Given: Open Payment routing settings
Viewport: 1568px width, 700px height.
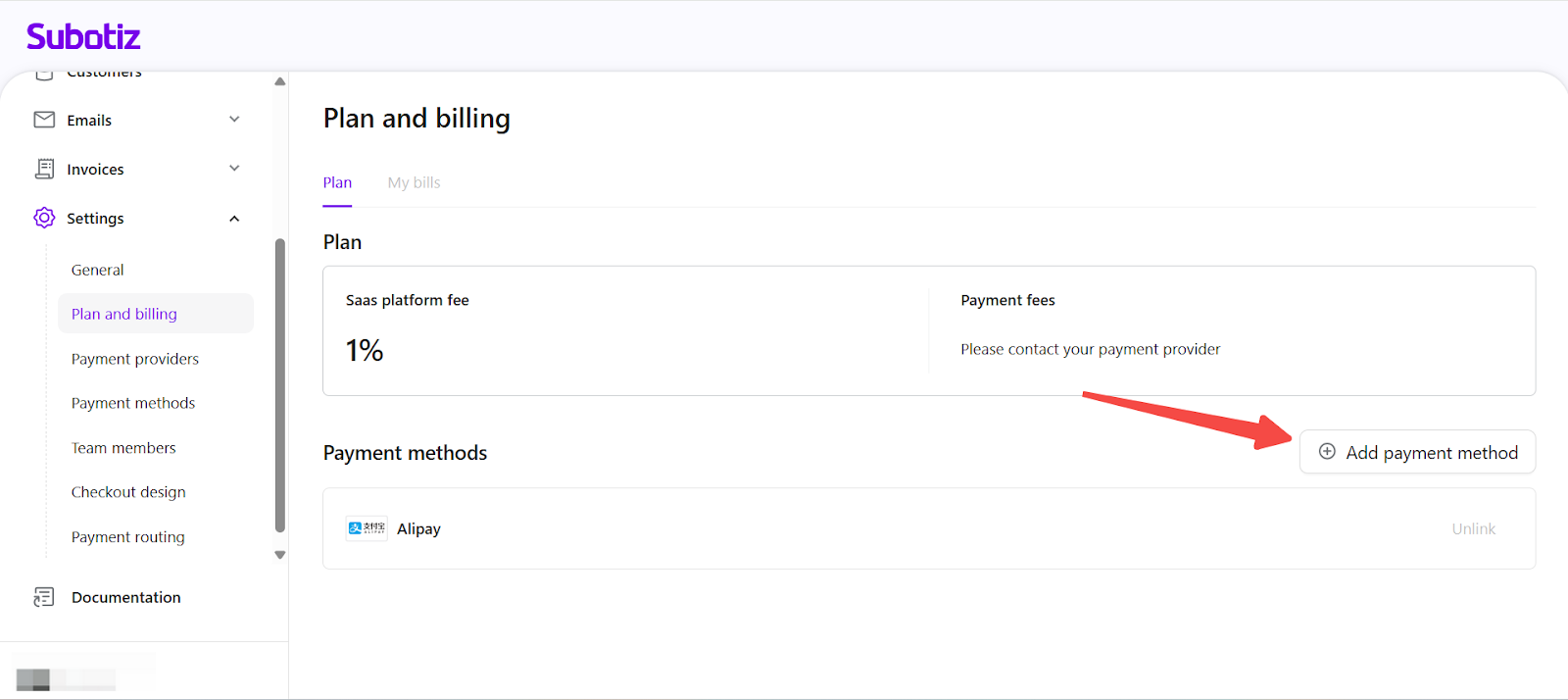Looking at the screenshot, I should 128,537.
